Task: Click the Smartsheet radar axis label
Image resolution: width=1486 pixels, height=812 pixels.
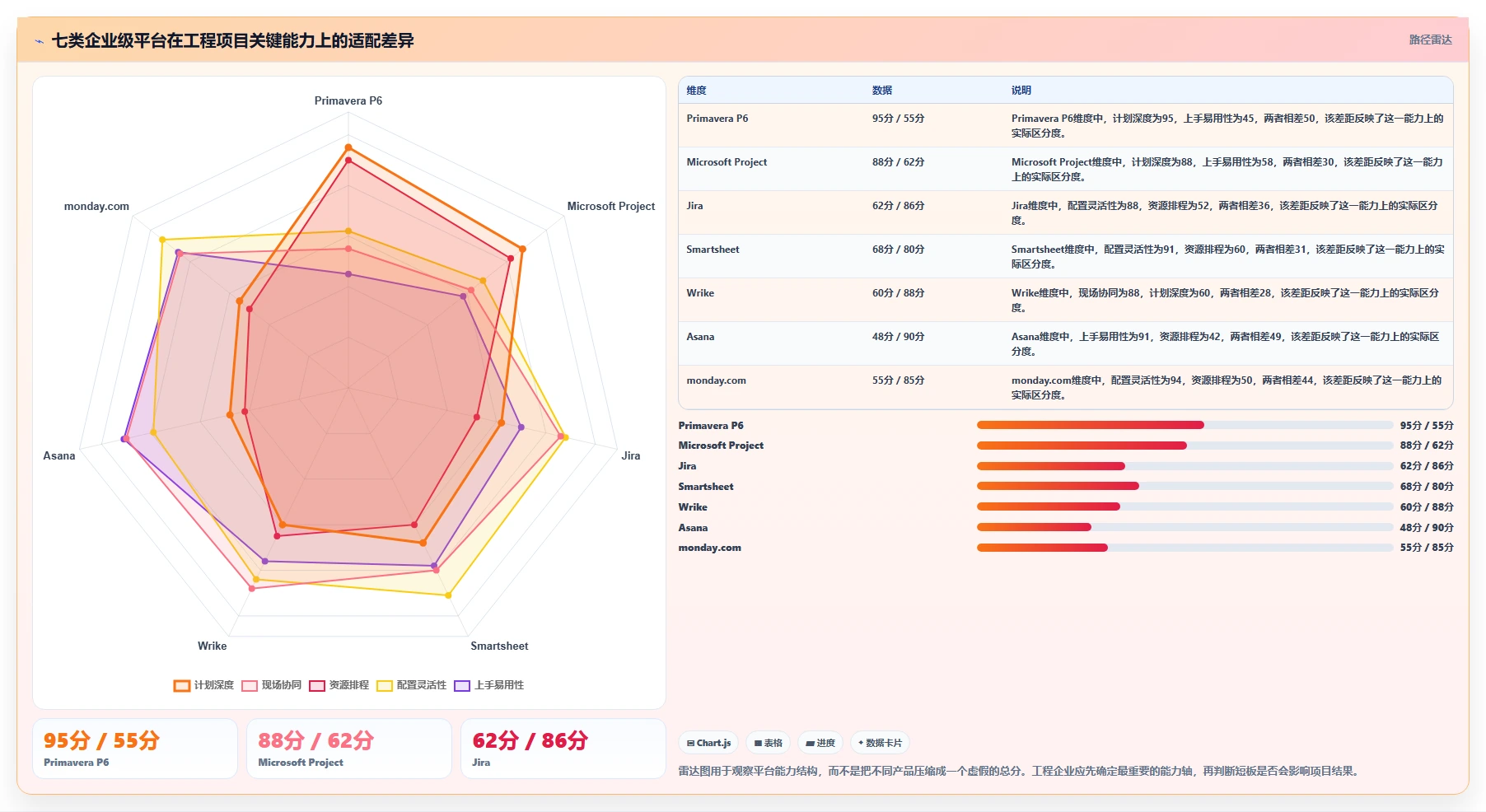Action: pos(499,646)
